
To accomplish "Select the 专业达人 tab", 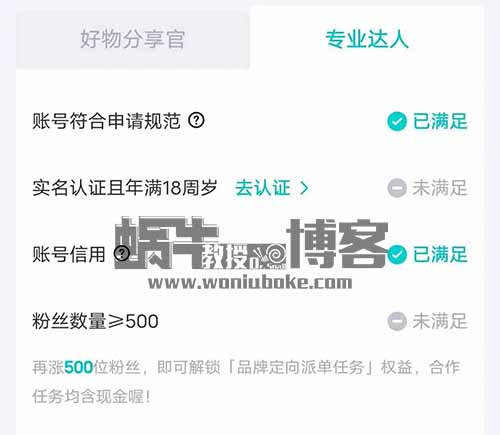I will 367,39.
